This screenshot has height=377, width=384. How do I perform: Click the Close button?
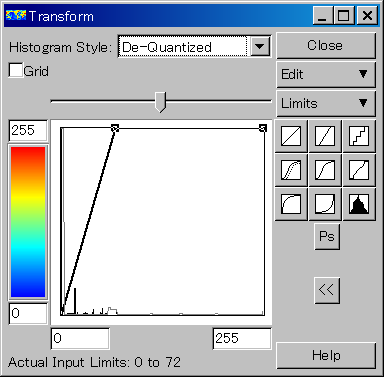click(x=326, y=45)
